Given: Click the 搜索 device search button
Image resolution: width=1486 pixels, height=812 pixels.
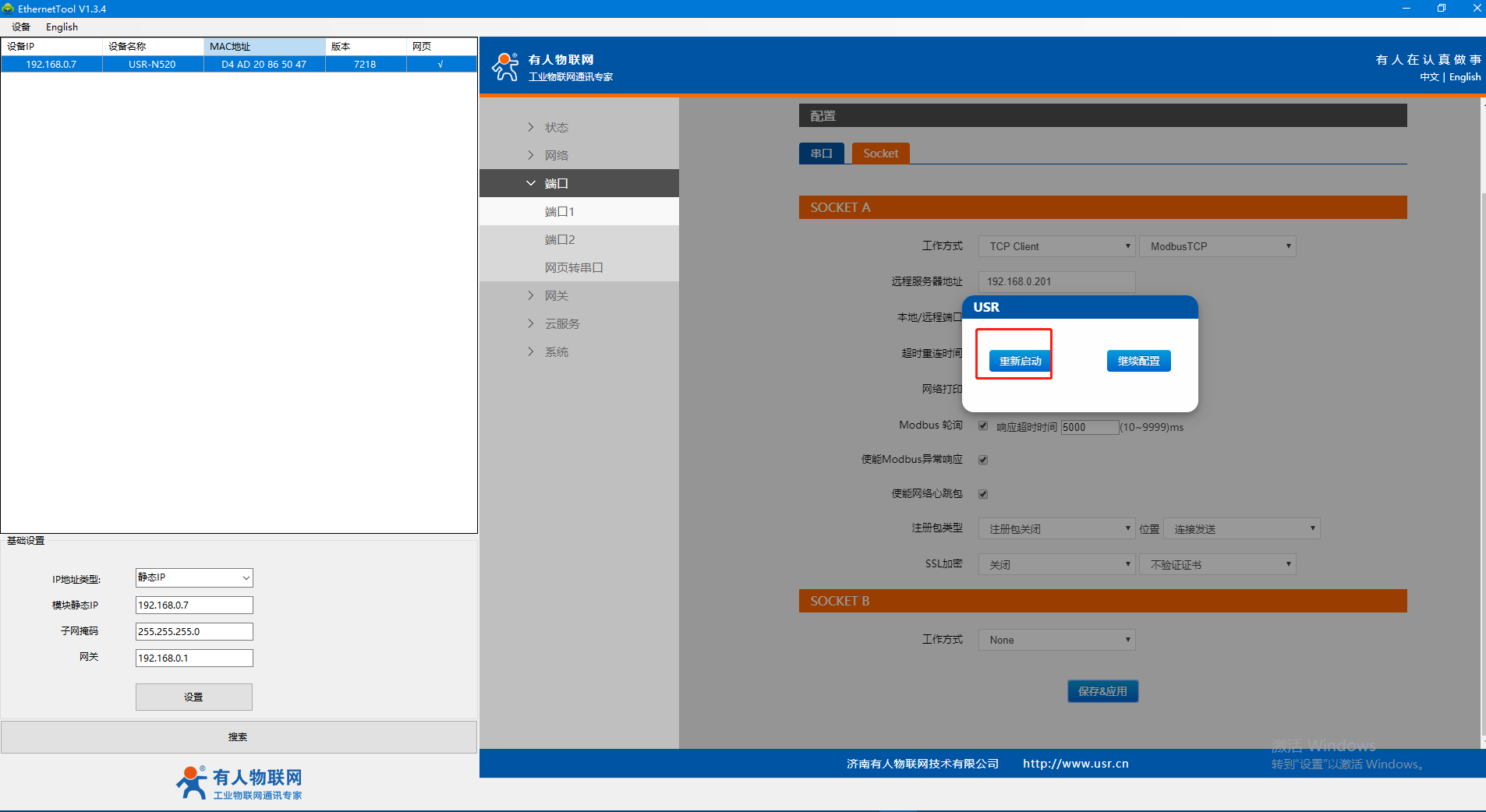Looking at the screenshot, I should (x=239, y=736).
